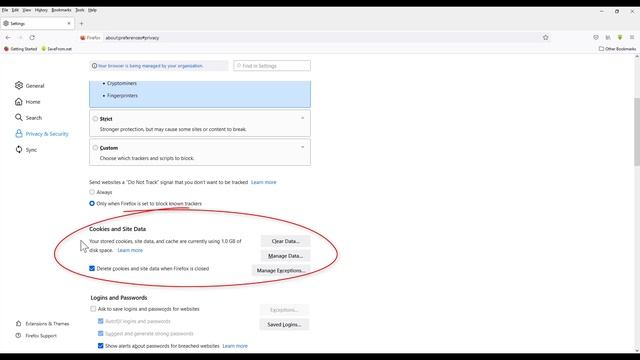
Task: Select the Settings browser tab
Action: 37,24
